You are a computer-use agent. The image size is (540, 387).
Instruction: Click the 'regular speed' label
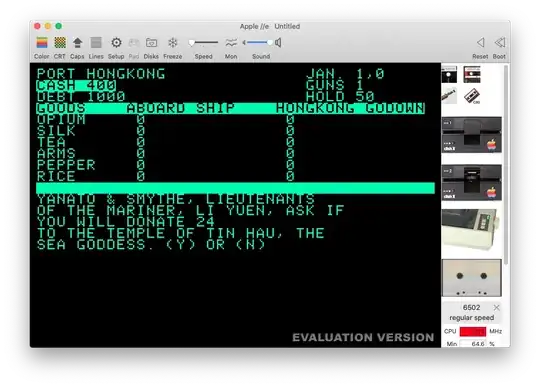[471, 317]
